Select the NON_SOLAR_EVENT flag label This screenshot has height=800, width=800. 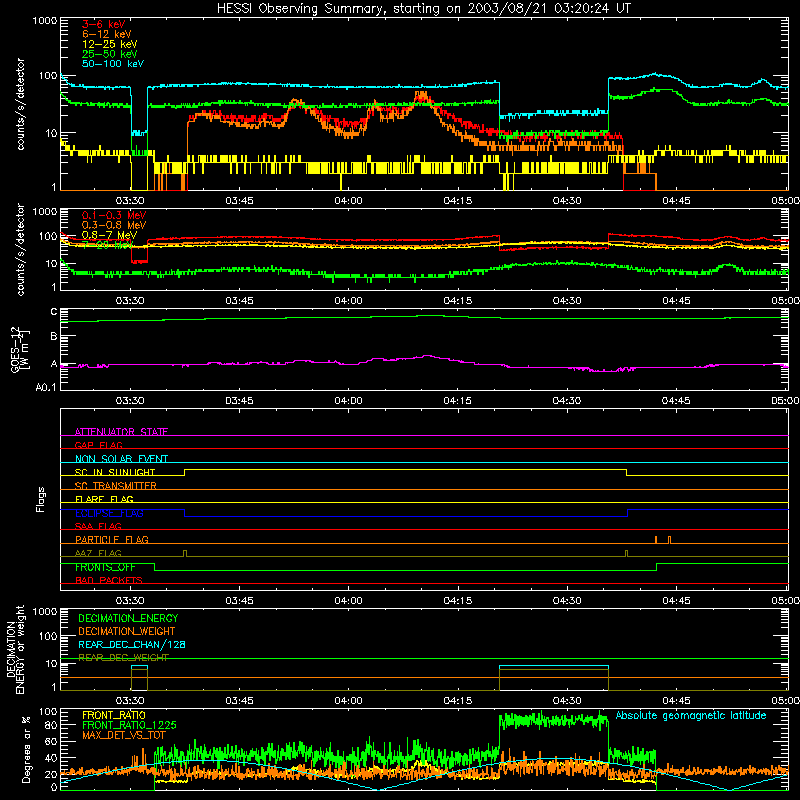(x=121, y=459)
